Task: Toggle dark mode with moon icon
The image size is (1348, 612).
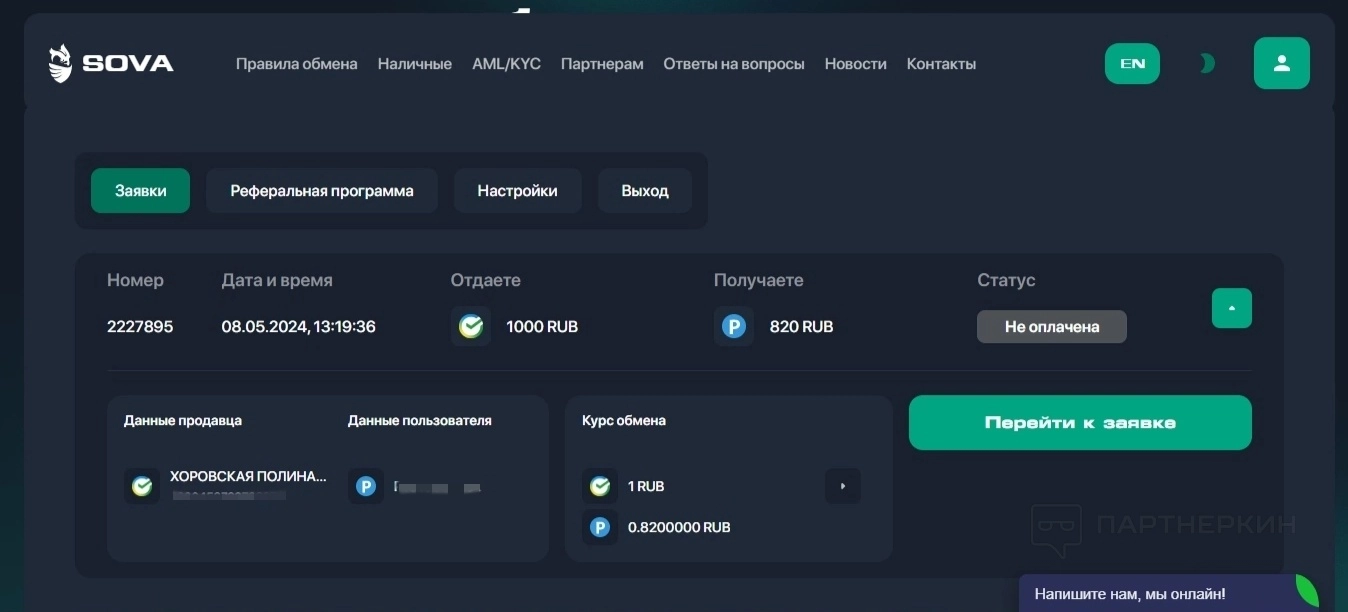Action: tap(1207, 64)
